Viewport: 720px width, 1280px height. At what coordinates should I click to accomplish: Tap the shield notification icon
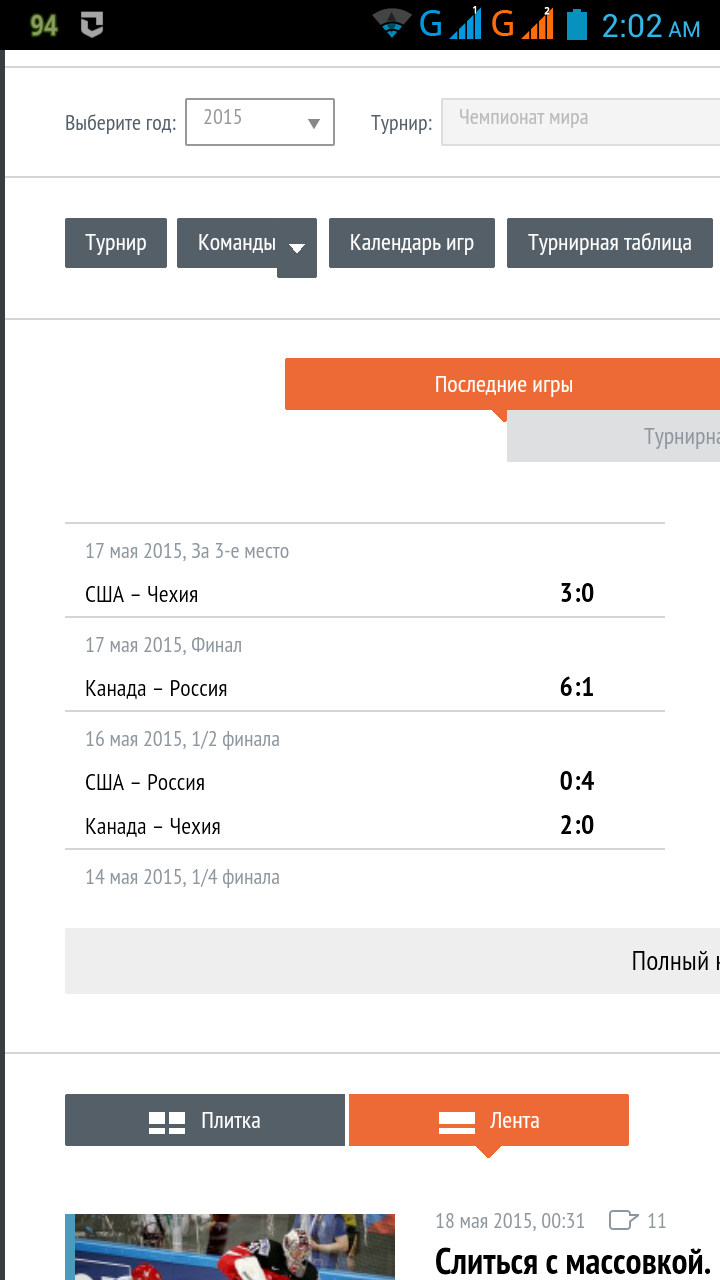click(x=92, y=25)
